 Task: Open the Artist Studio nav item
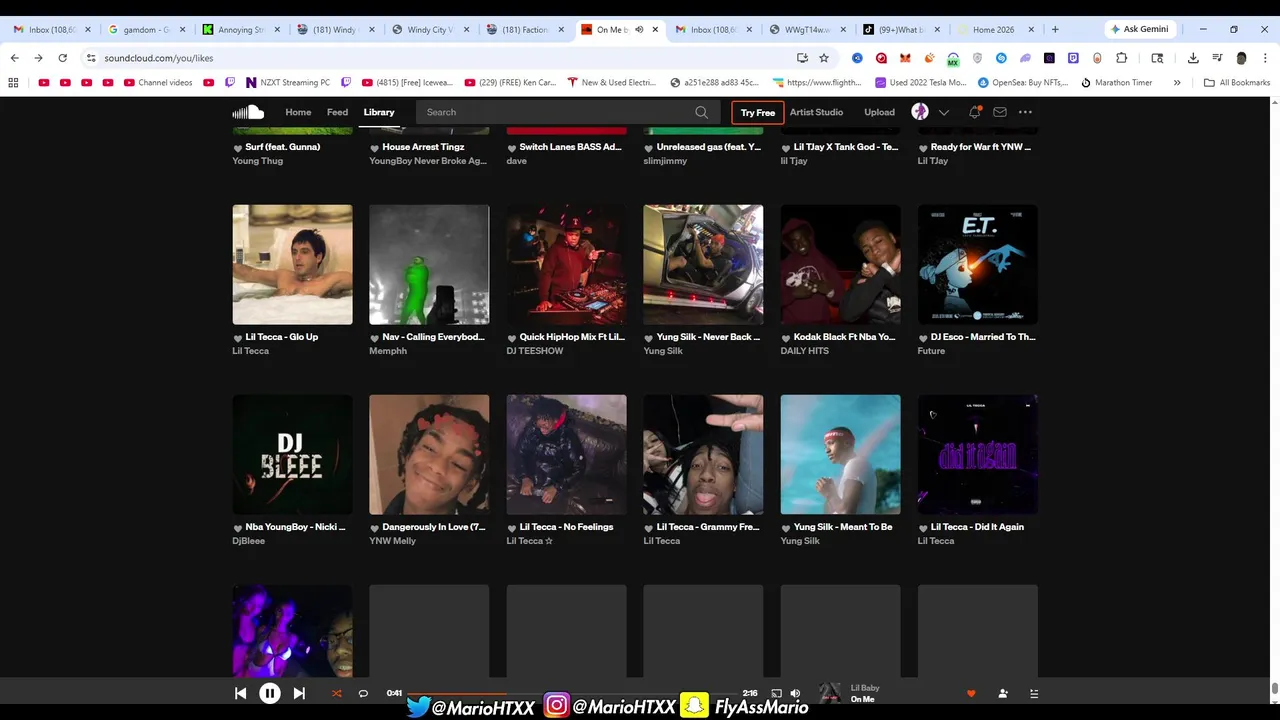pos(816,112)
